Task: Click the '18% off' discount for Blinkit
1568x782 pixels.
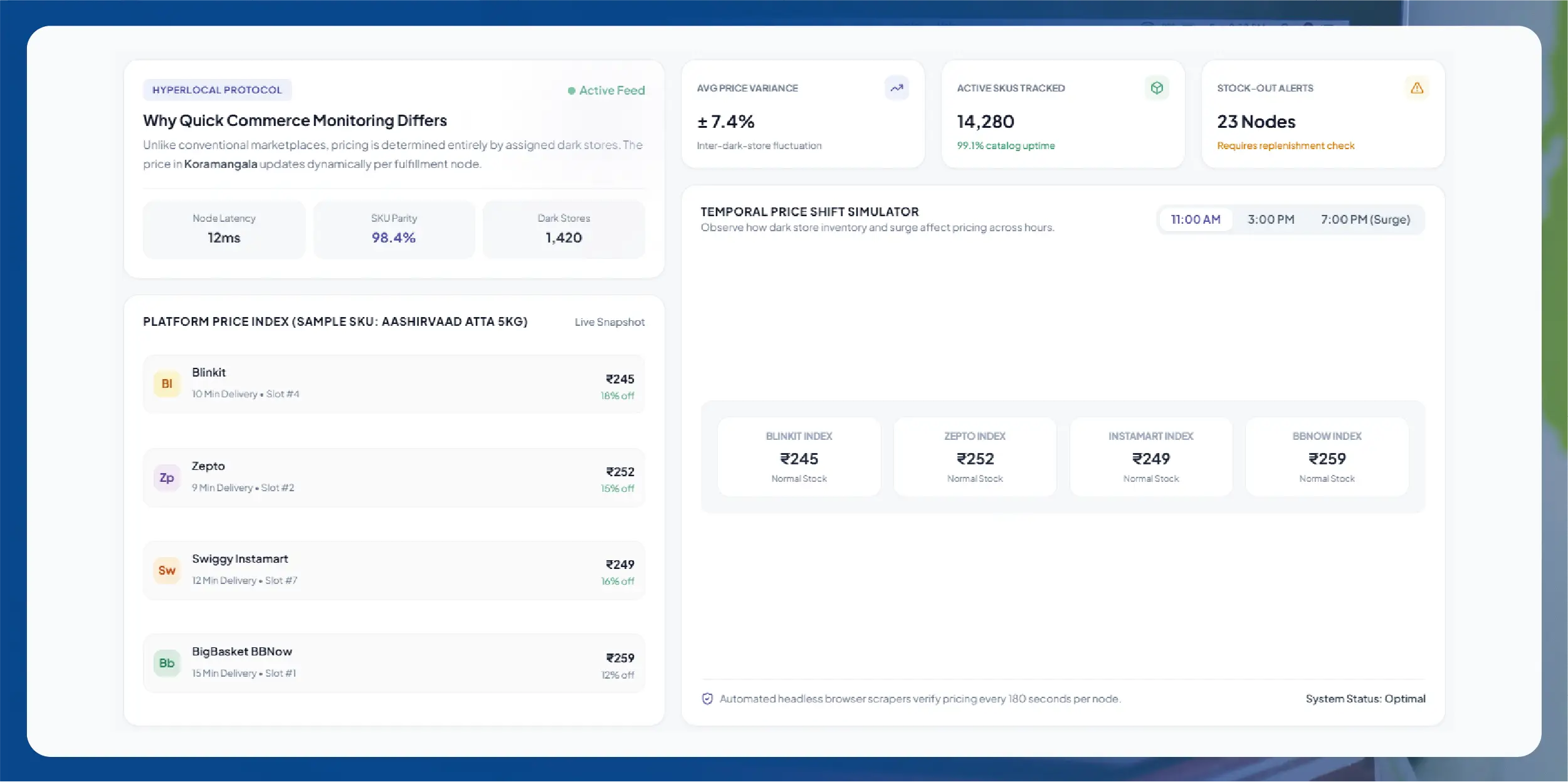Action: pos(618,396)
